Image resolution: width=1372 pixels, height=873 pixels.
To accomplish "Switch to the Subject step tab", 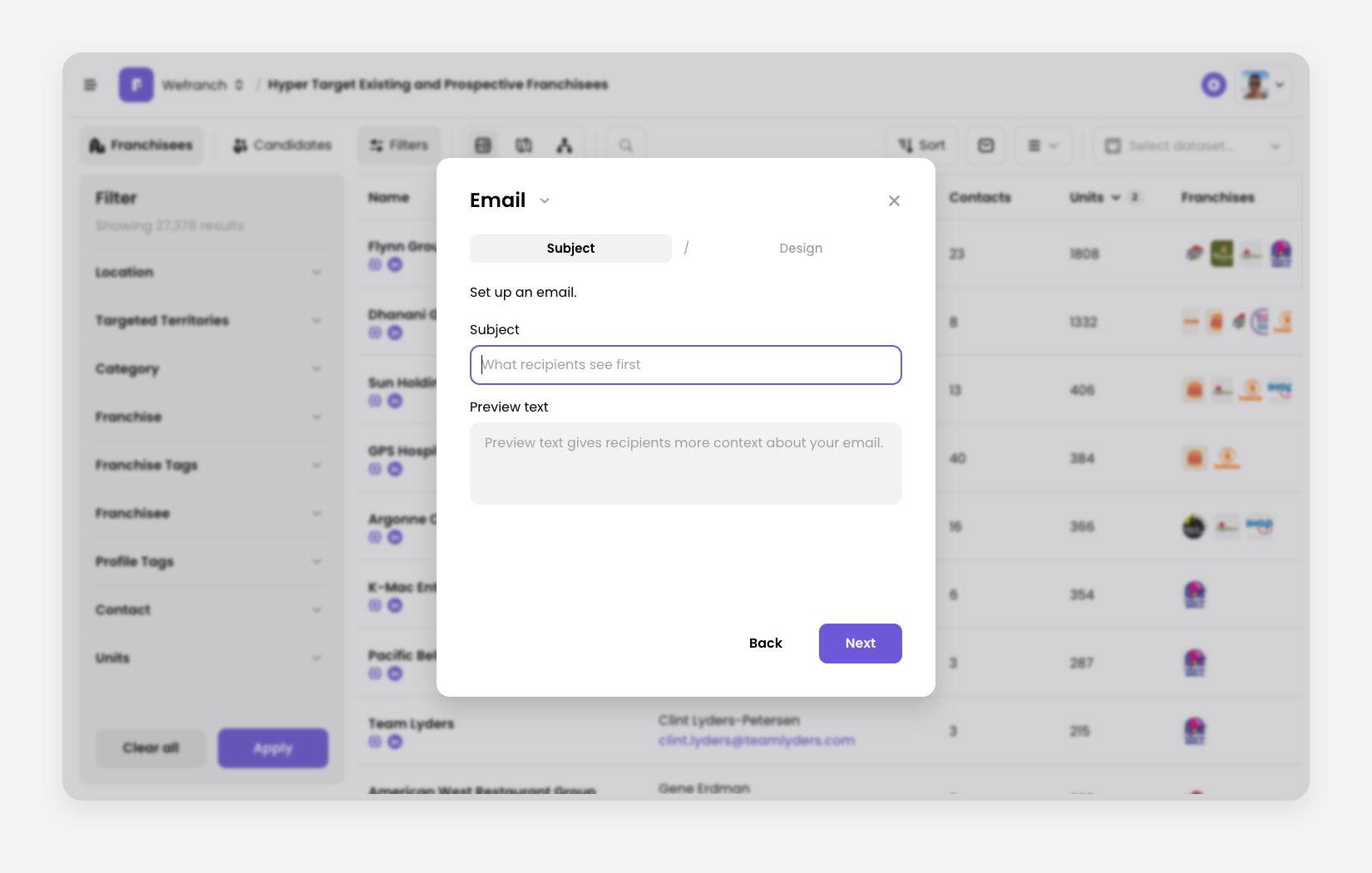I will [570, 249].
